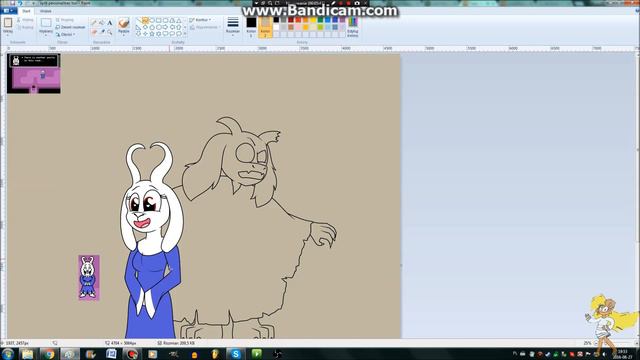Open the Select options dropdown arrow
This screenshot has width=640, height=360.
[x=46, y=36]
